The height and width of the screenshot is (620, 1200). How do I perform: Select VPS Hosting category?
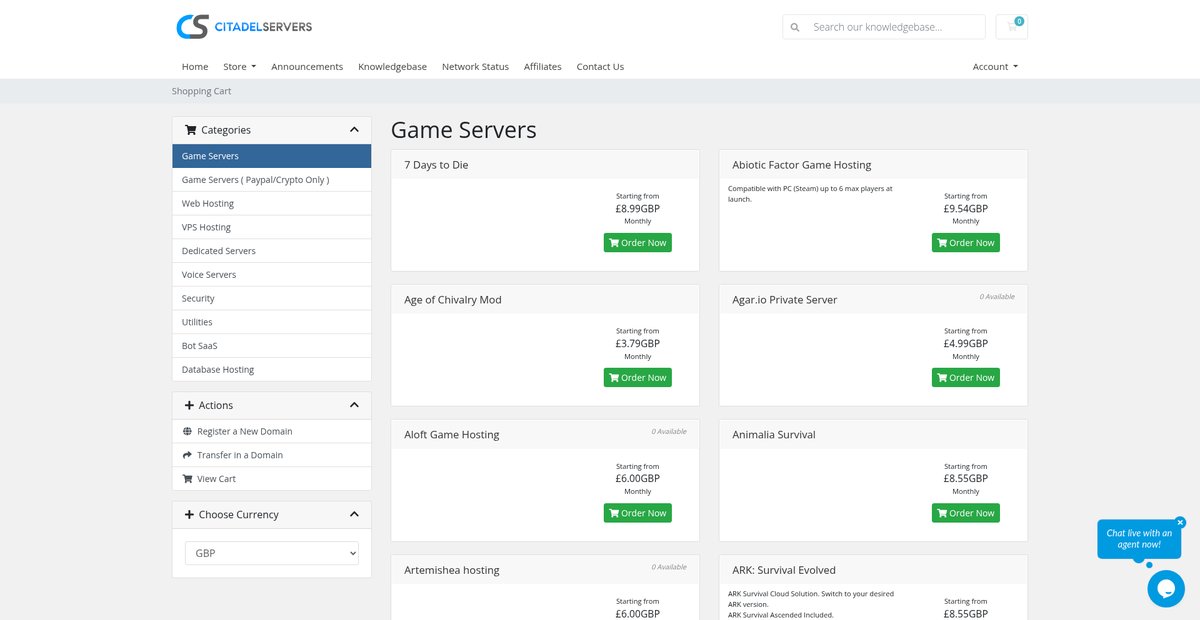tap(272, 228)
